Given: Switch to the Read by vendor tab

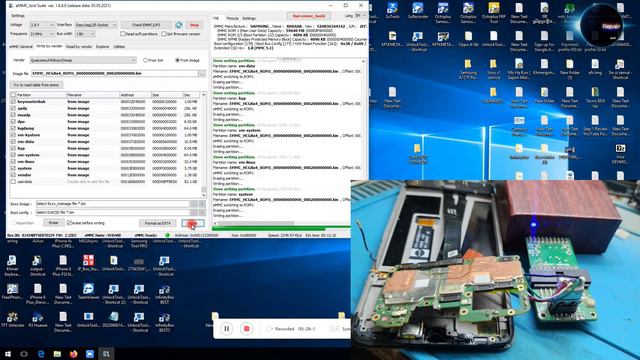Looking at the screenshot, I should [x=79, y=47].
